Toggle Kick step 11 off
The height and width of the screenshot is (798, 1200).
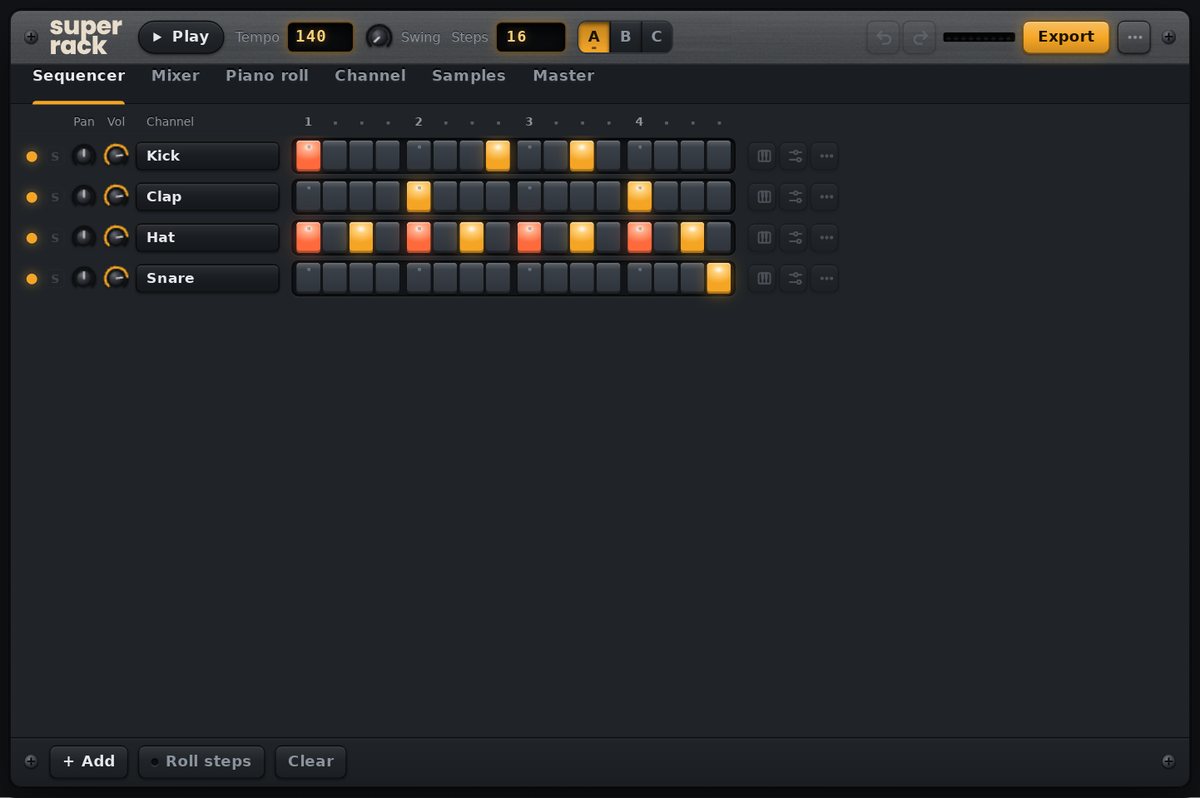(582, 156)
